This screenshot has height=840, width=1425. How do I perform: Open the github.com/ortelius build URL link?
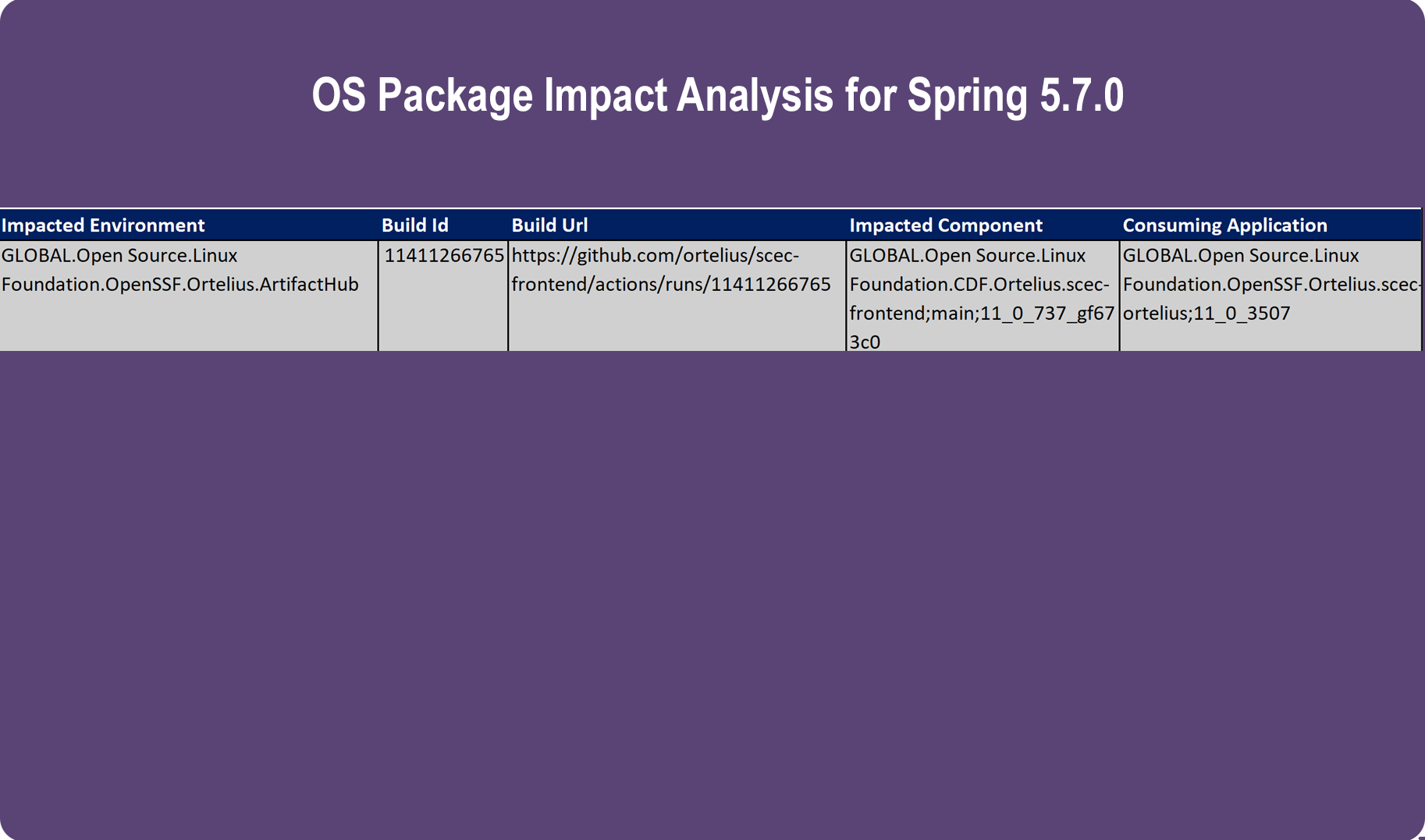[x=655, y=256]
